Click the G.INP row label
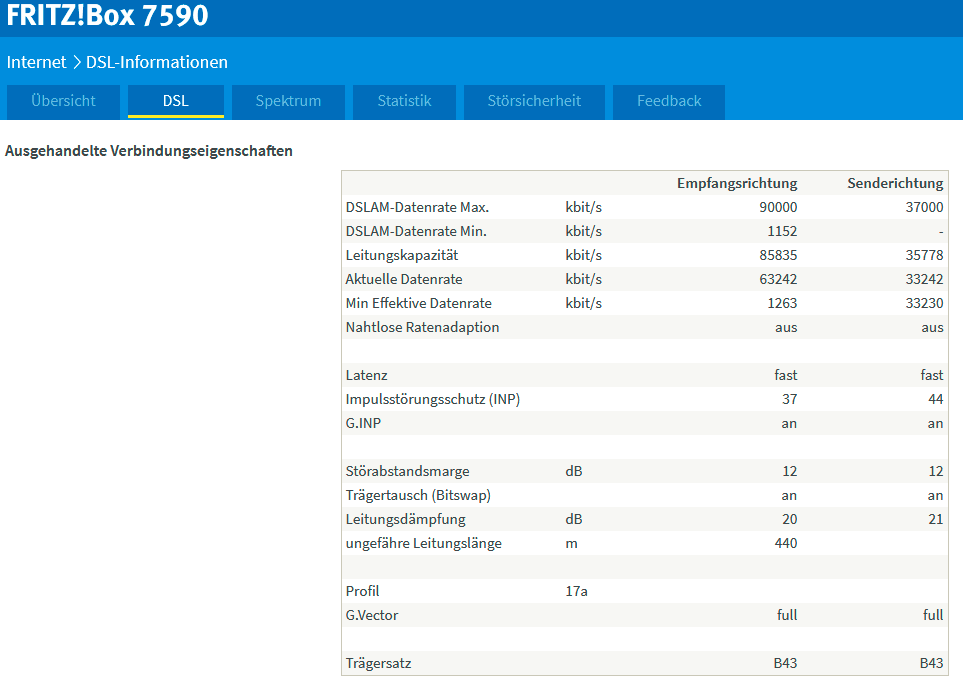 tap(363, 423)
